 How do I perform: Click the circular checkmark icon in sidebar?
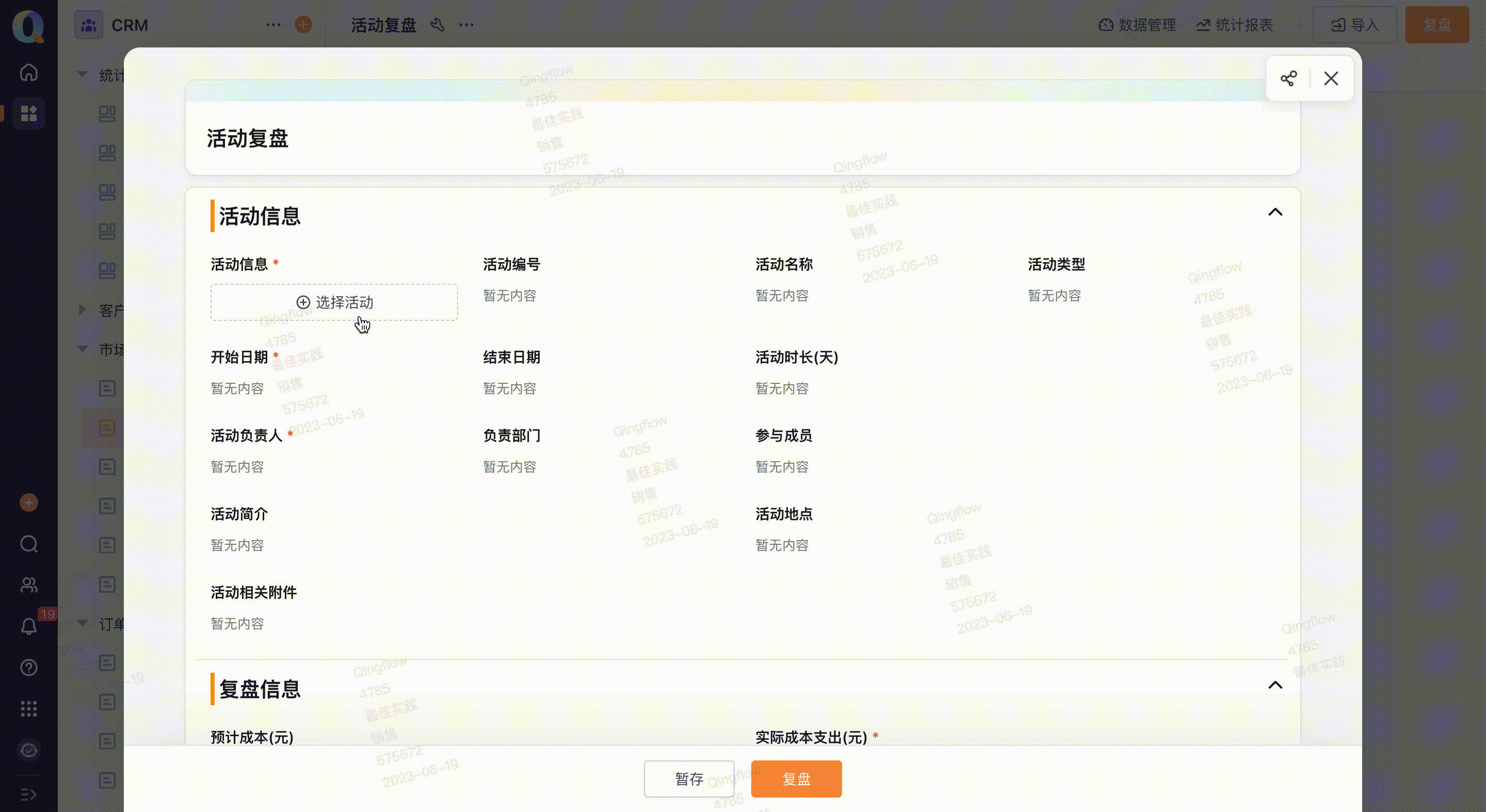(x=29, y=750)
